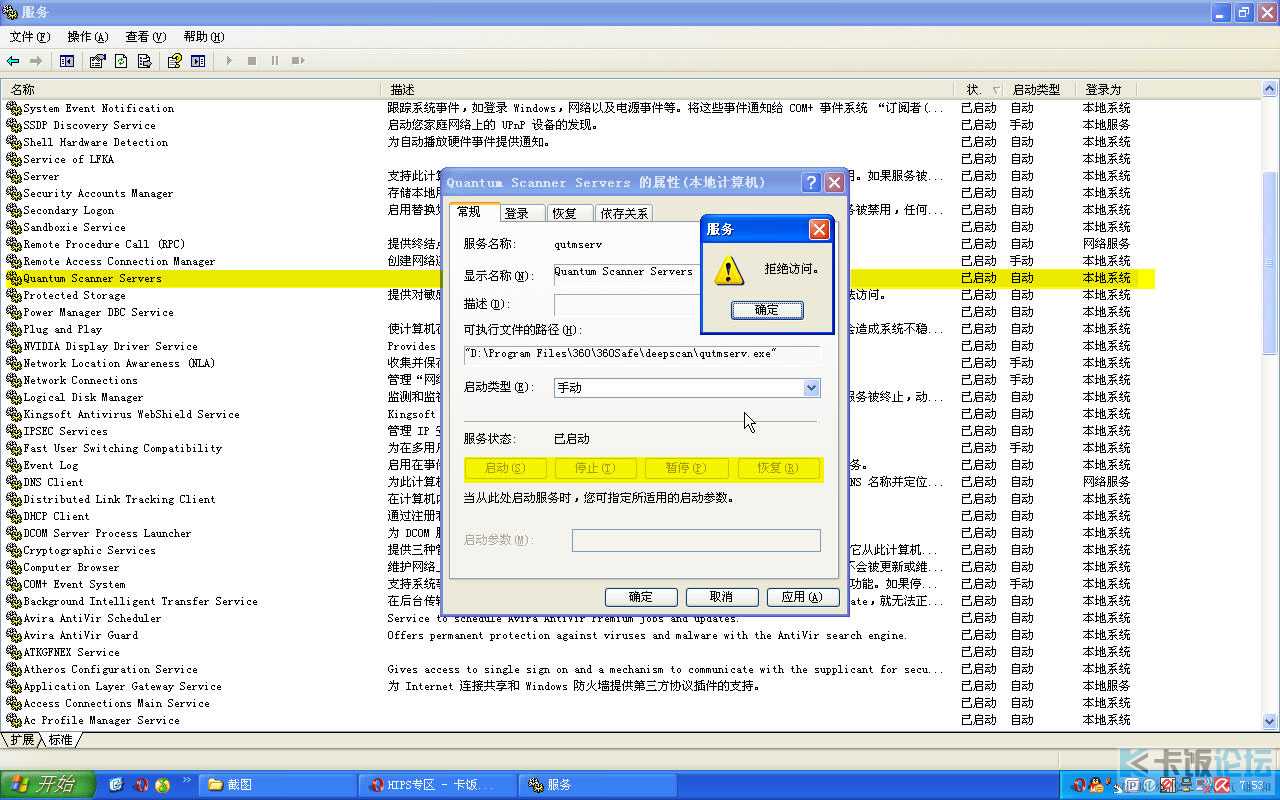Launch the red round quick launch icon
Viewport: 1280px width, 800px height.
click(141, 785)
